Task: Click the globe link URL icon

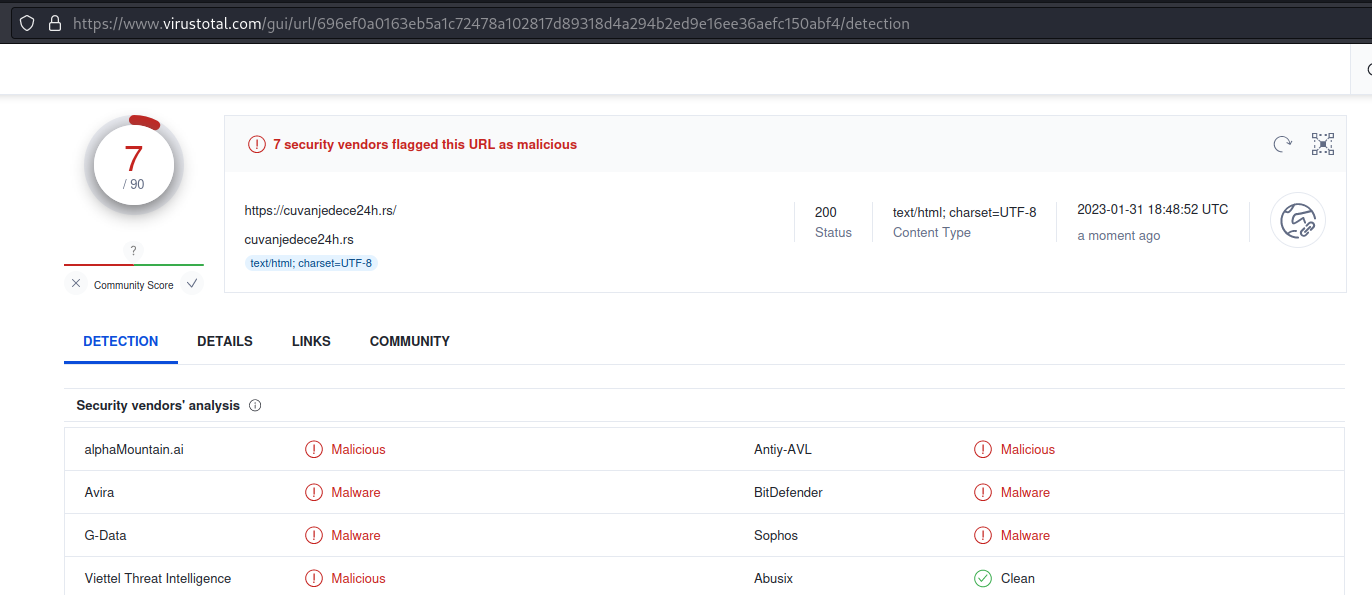Action: pos(1298,220)
